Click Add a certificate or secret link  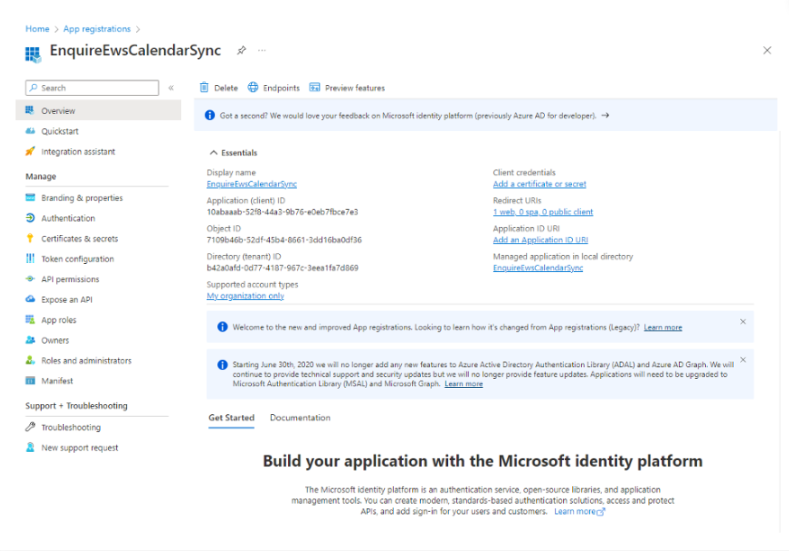coord(539,184)
